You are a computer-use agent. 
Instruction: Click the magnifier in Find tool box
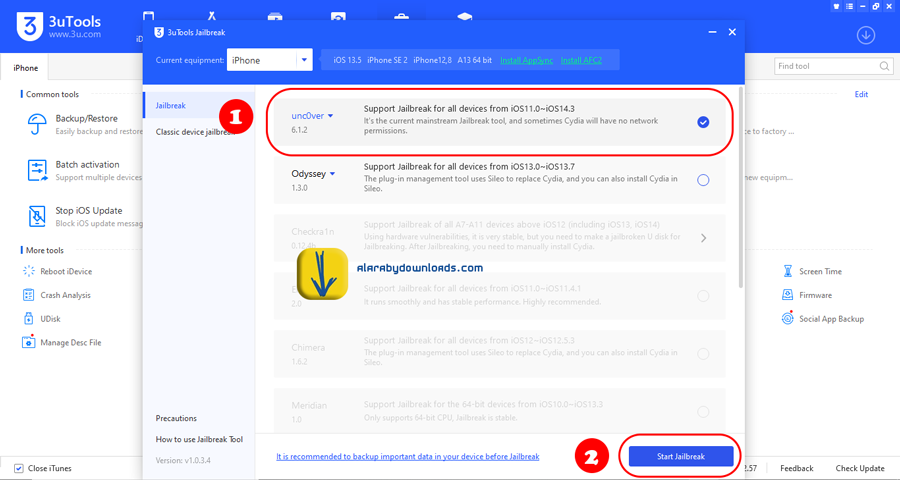point(884,66)
